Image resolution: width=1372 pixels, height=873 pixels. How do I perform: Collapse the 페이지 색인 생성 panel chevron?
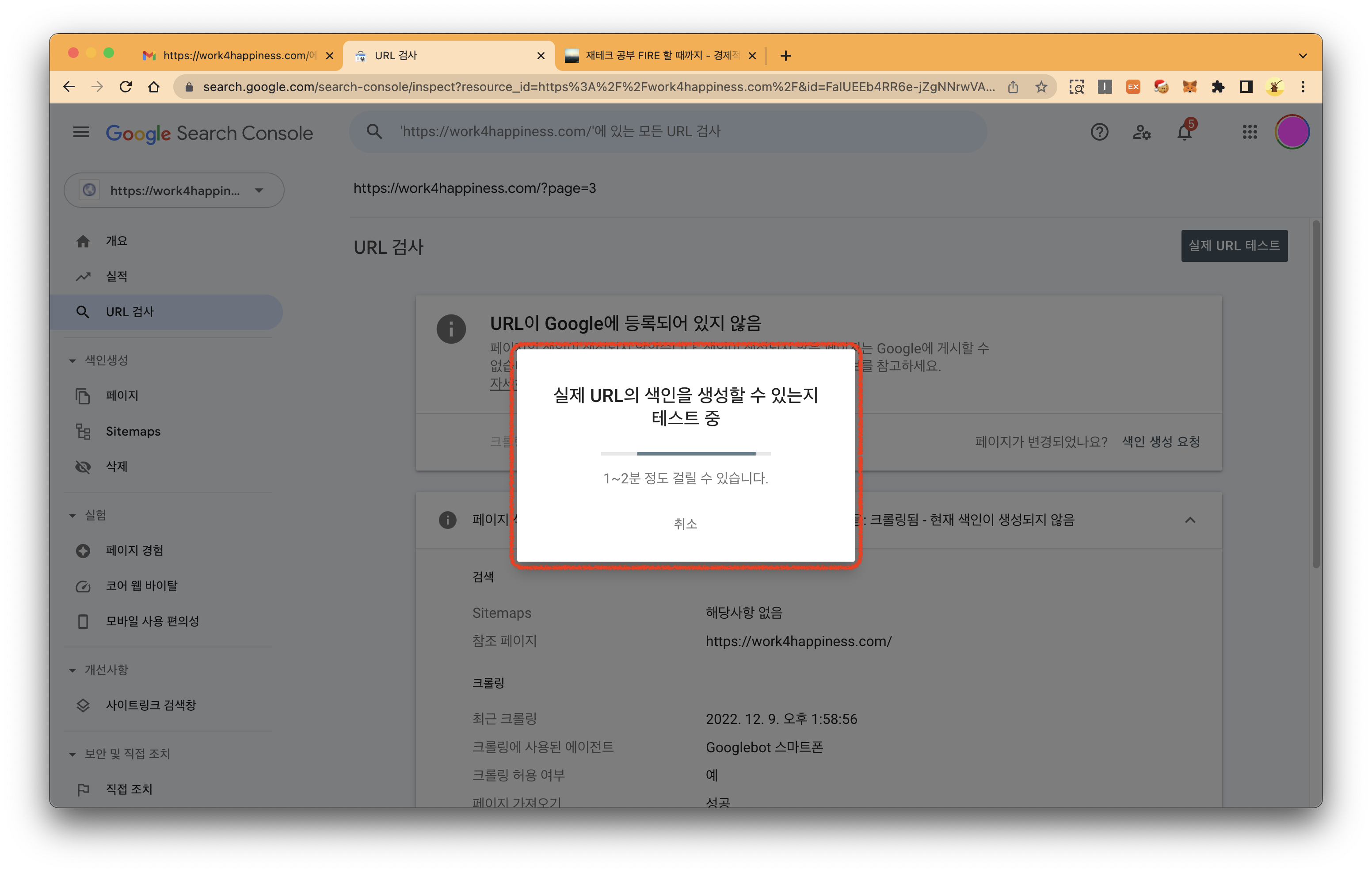click(x=1190, y=520)
